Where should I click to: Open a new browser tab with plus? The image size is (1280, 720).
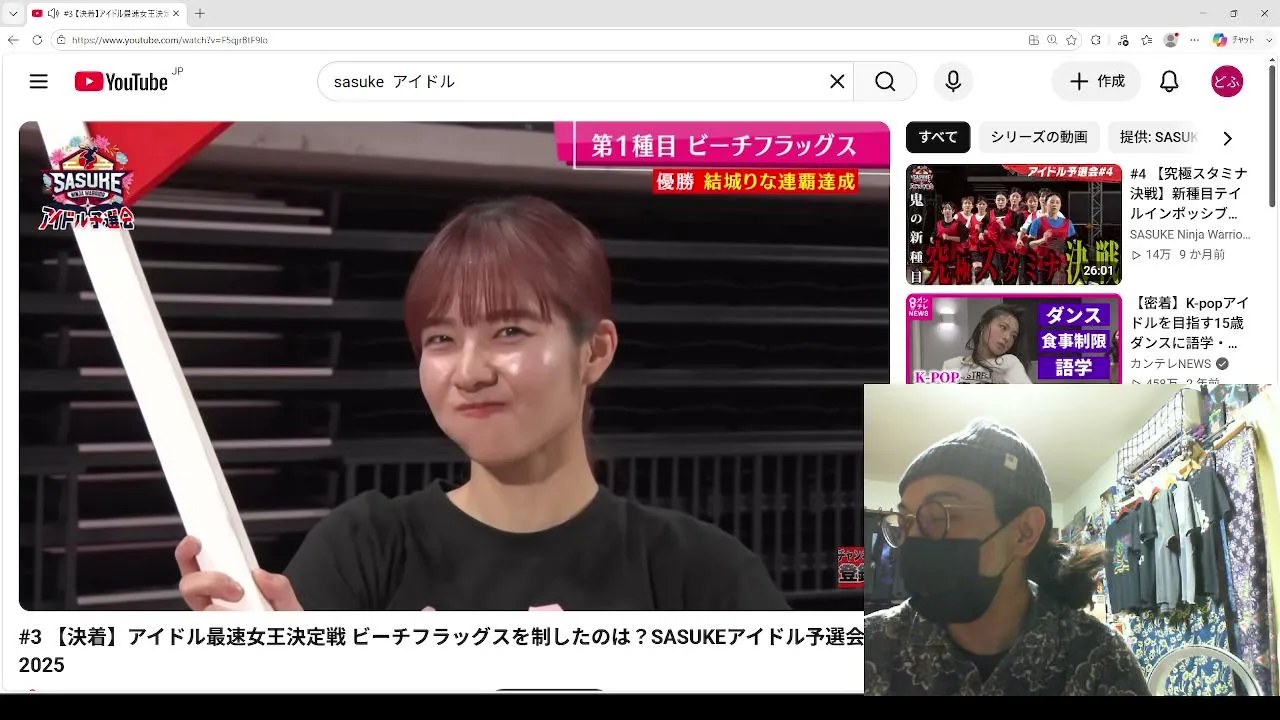pos(199,14)
